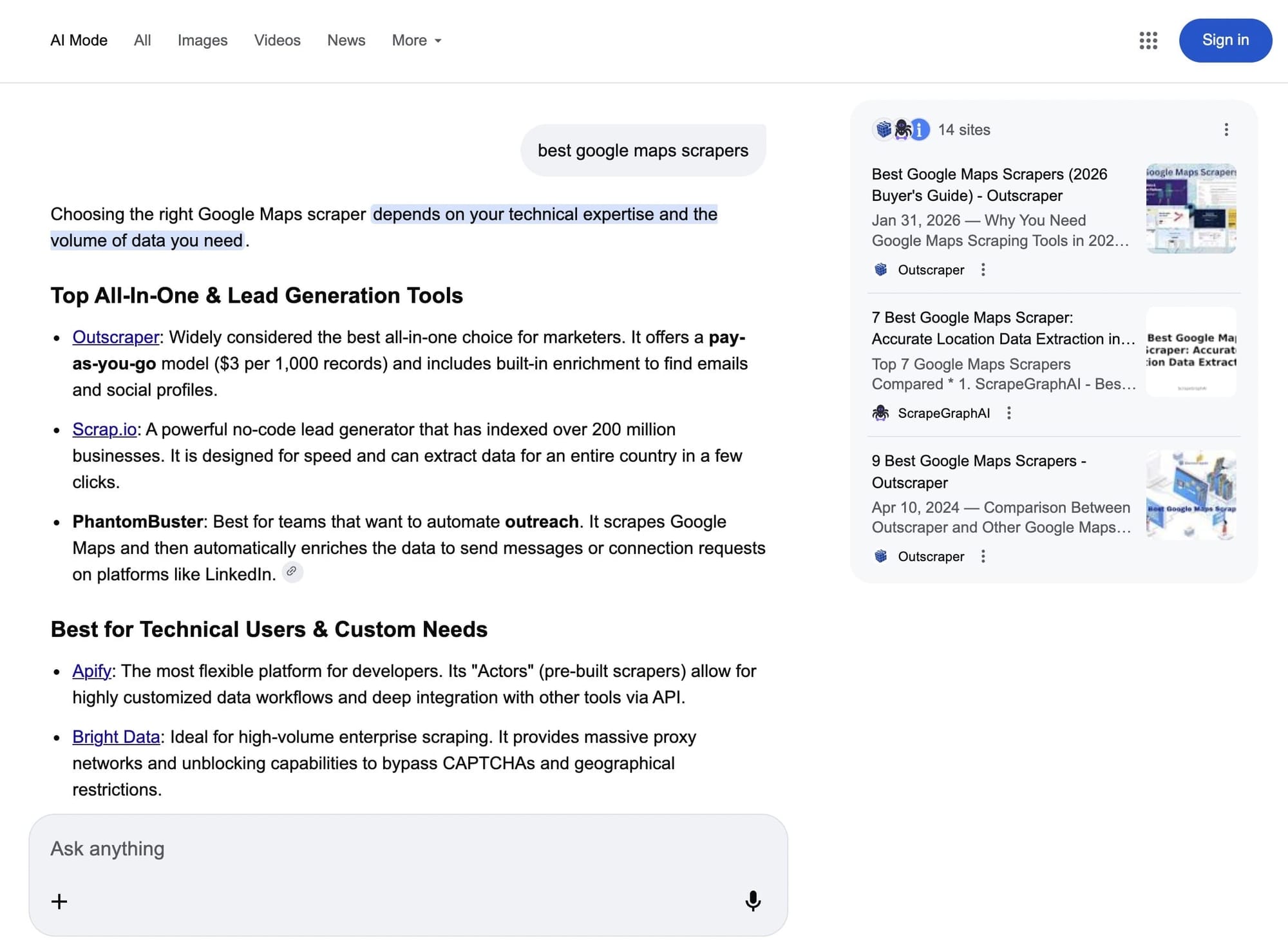Expand the More search options dropdown
The height and width of the screenshot is (952, 1288).
click(415, 40)
